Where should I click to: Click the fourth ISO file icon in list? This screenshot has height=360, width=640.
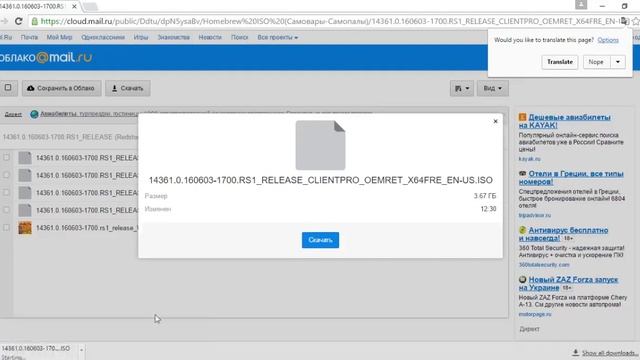click(25, 210)
